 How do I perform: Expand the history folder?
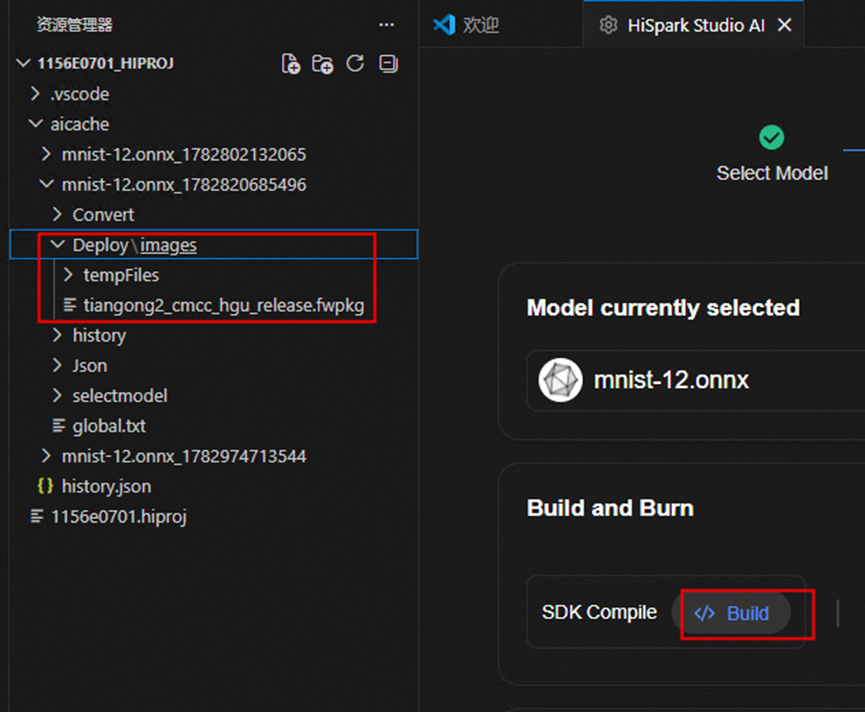57,335
